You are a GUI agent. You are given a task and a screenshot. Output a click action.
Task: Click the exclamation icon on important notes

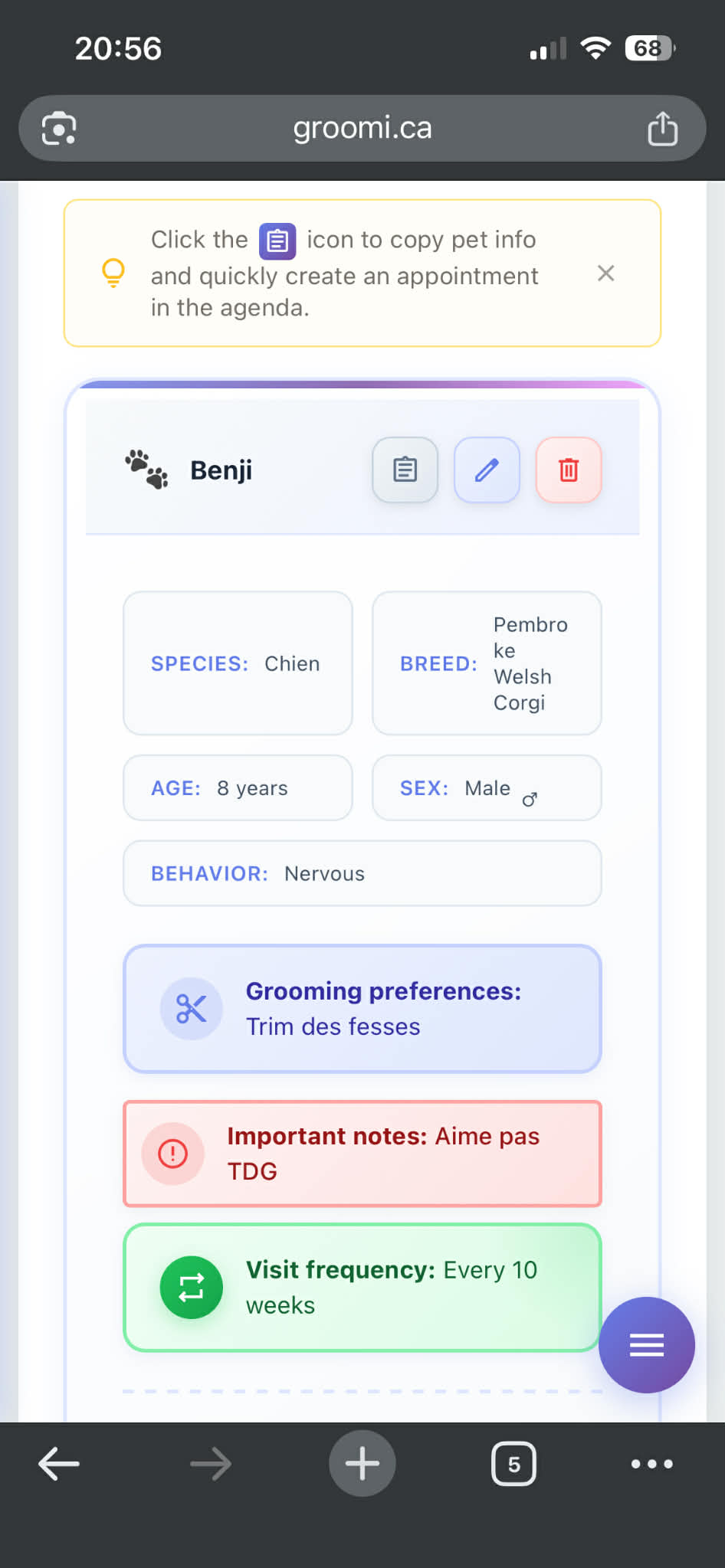click(172, 1154)
